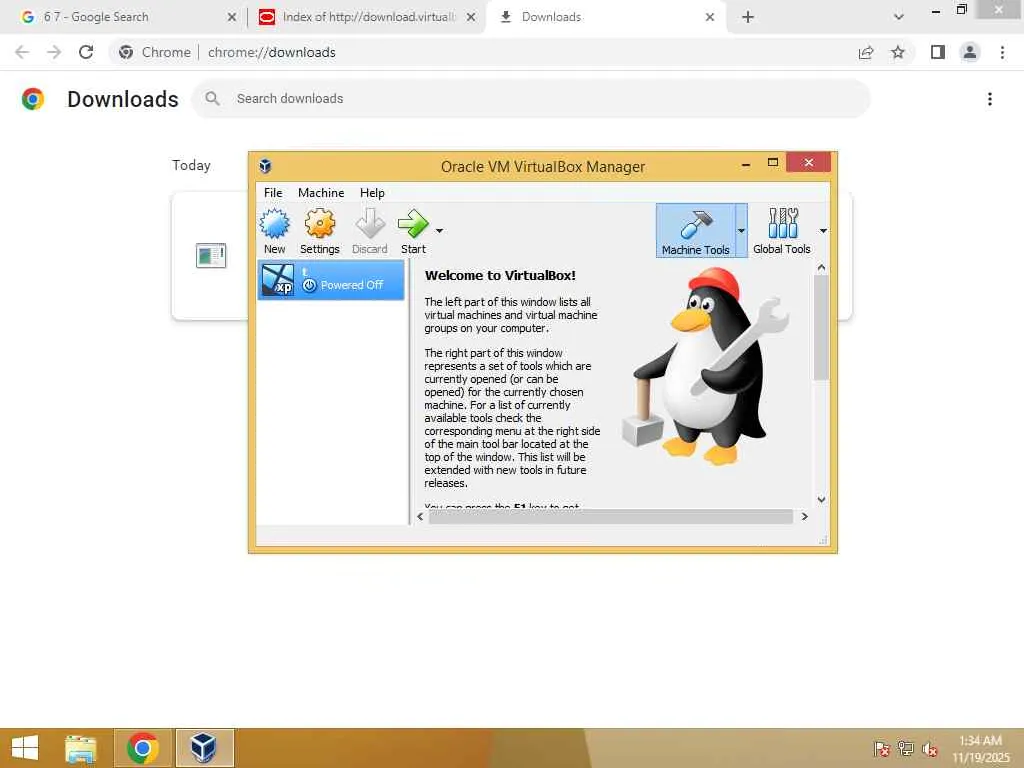Click the vertical scrollbar thumb in Welcome panel
Viewport: 1024px width, 768px height.
tap(822, 328)
